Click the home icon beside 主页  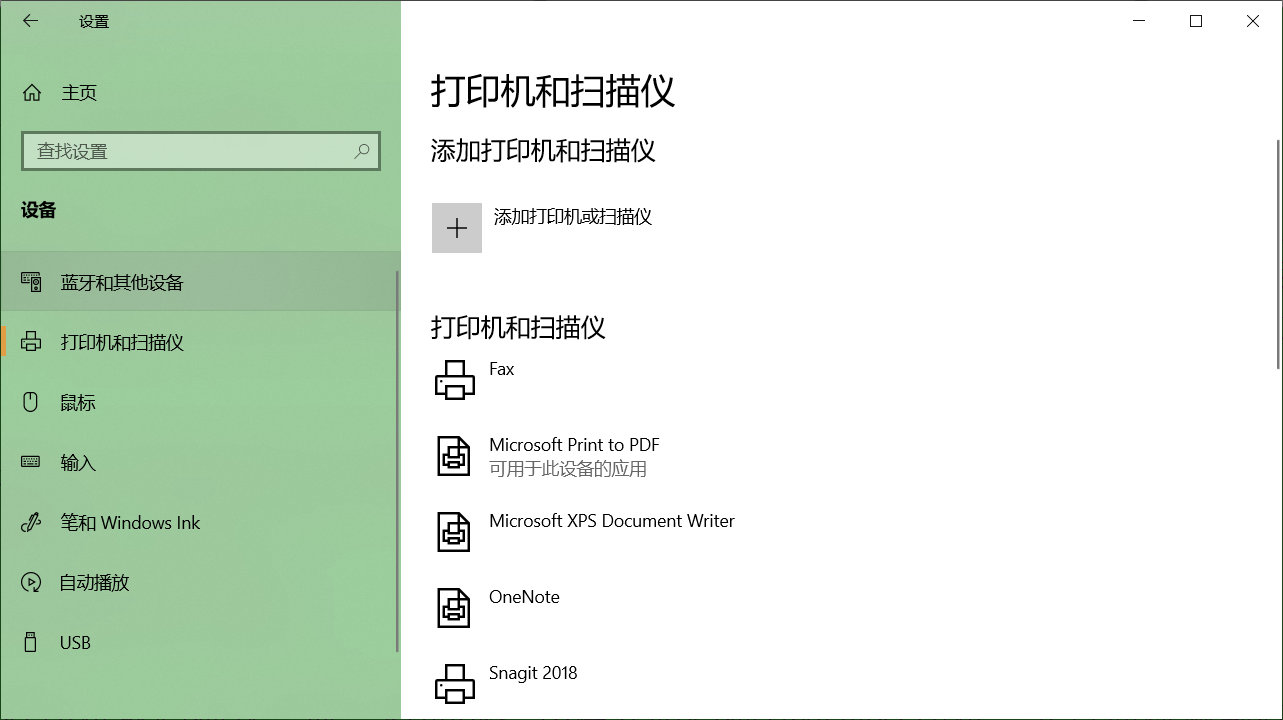[30, 92]
